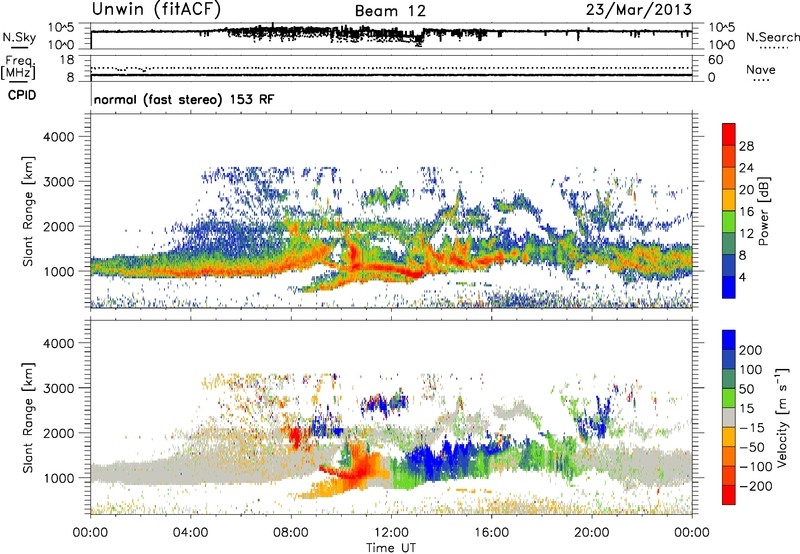Click the "08:00" time axis tick
This screenshot has width=800, height=554.
click(291, 533)
